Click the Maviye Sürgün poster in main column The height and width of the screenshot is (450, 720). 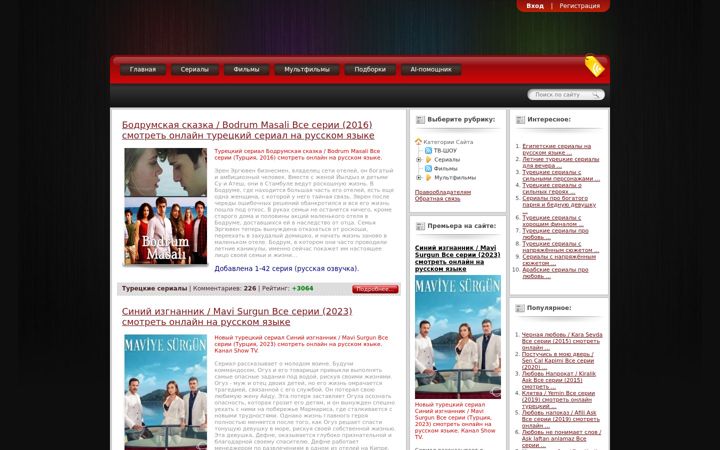166,392
